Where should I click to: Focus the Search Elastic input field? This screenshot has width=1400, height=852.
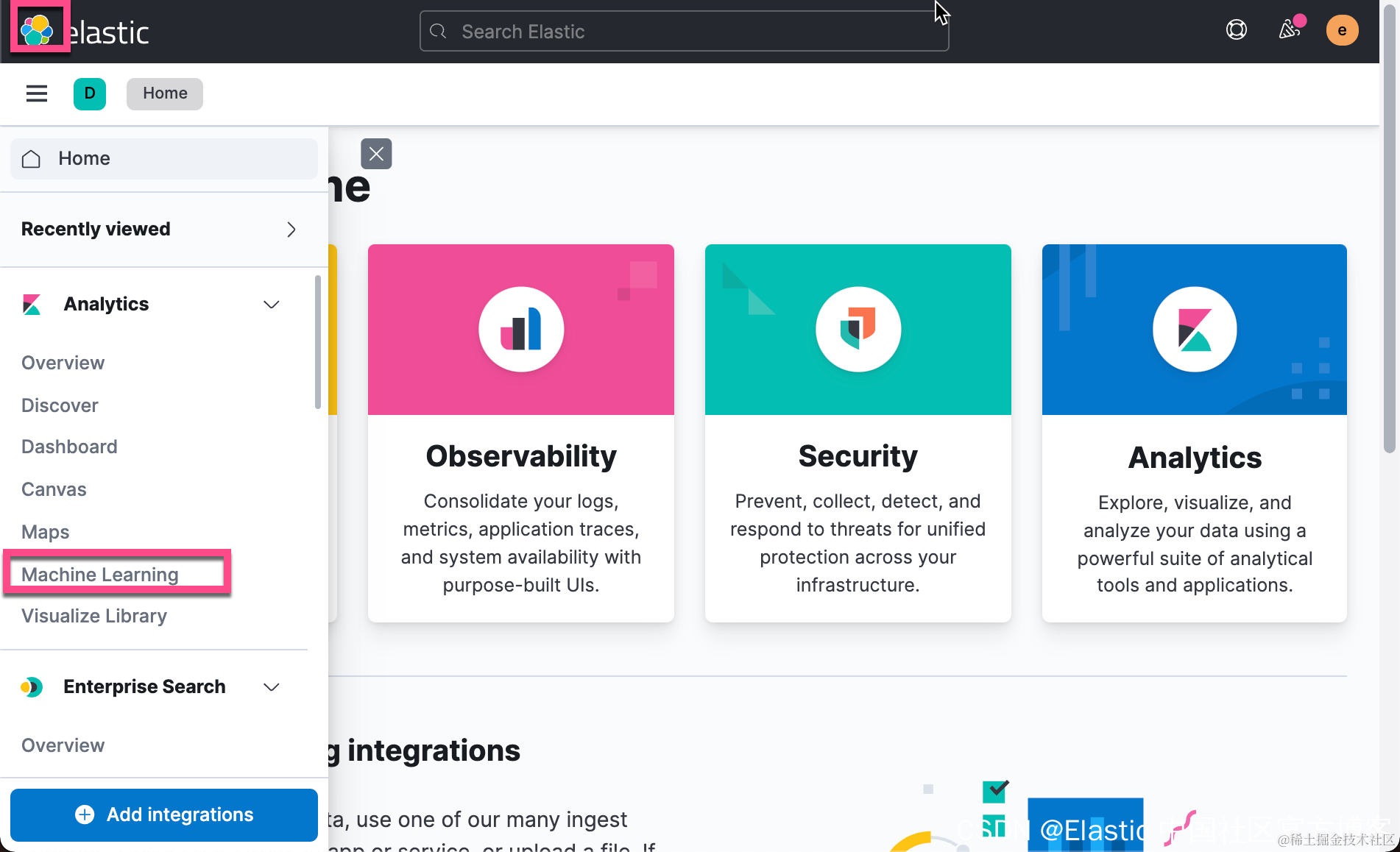coord(684,31)
